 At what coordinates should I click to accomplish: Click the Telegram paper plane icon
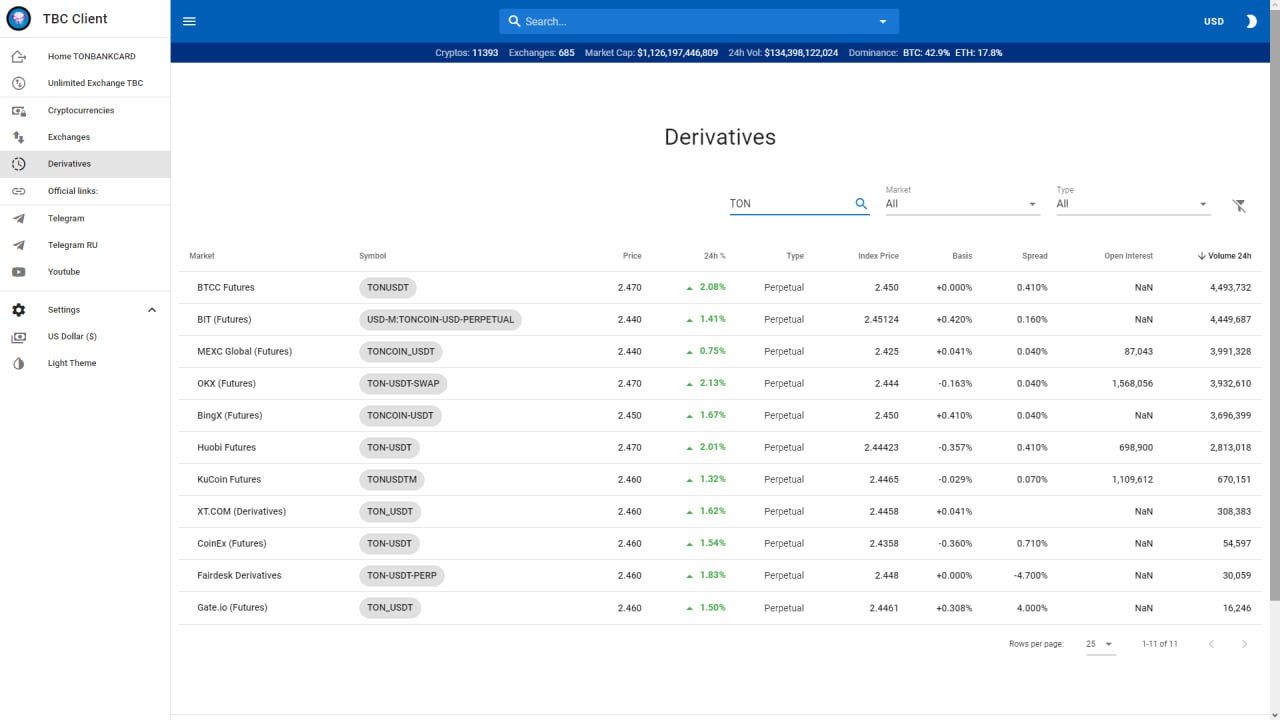pos(19,218)
